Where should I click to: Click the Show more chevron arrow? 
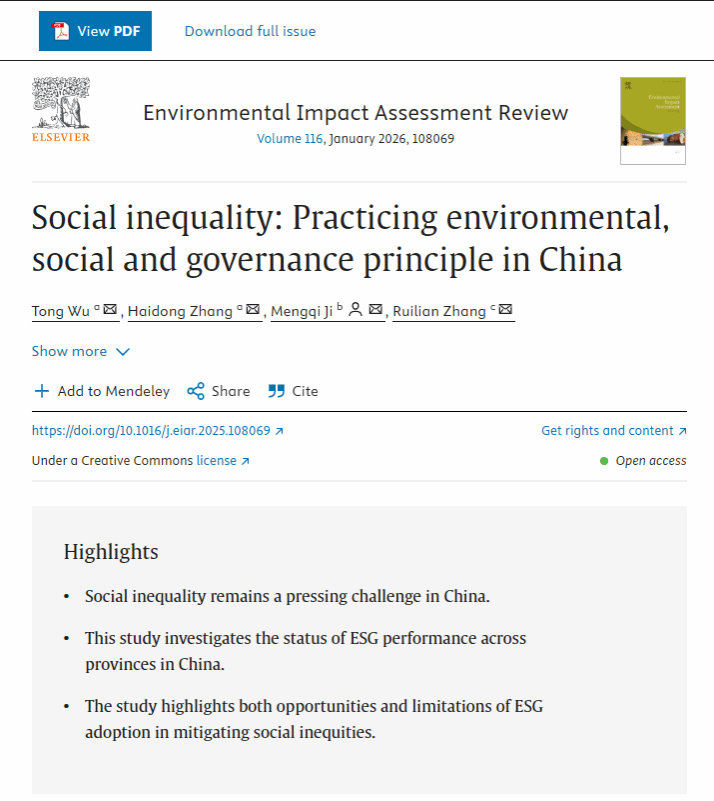(x=123, y=352)
